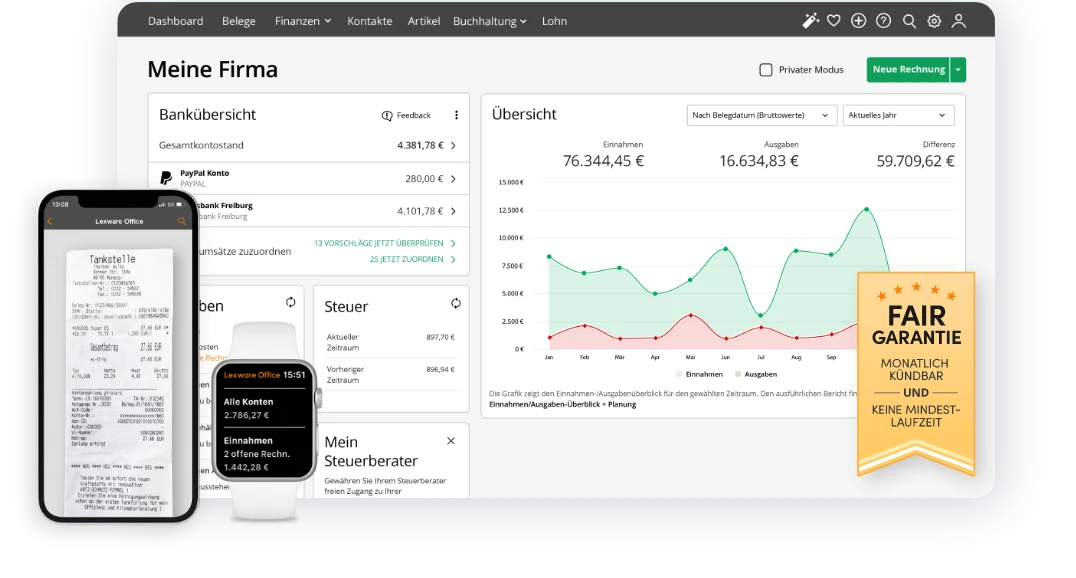Close the Mein Steuerberater card

point(450,441)
